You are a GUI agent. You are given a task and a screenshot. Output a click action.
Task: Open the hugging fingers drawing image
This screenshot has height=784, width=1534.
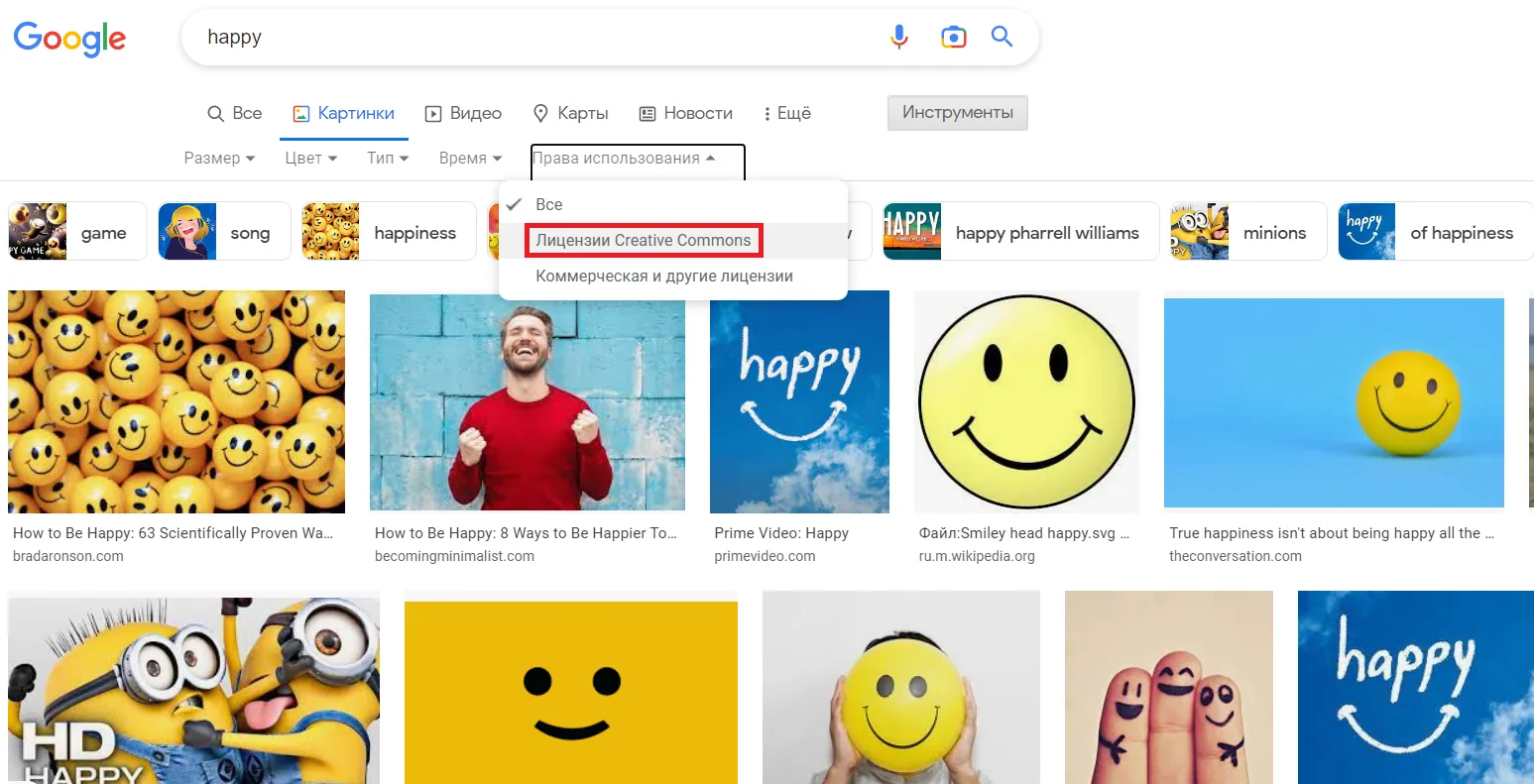(1169, 688)
